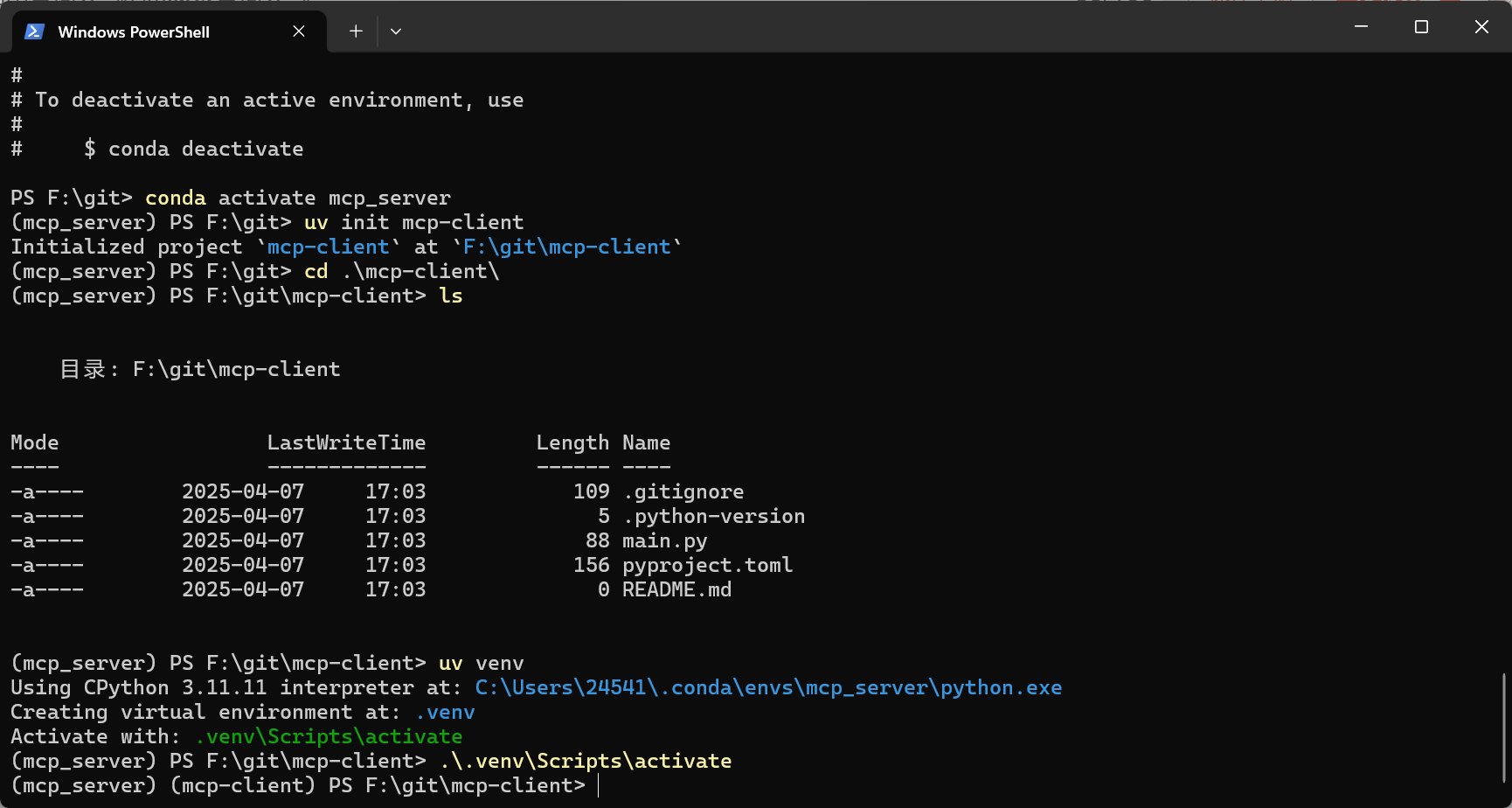
Task: Click the blue '.venv' in Creating line
Action: (x=445, y=712)
